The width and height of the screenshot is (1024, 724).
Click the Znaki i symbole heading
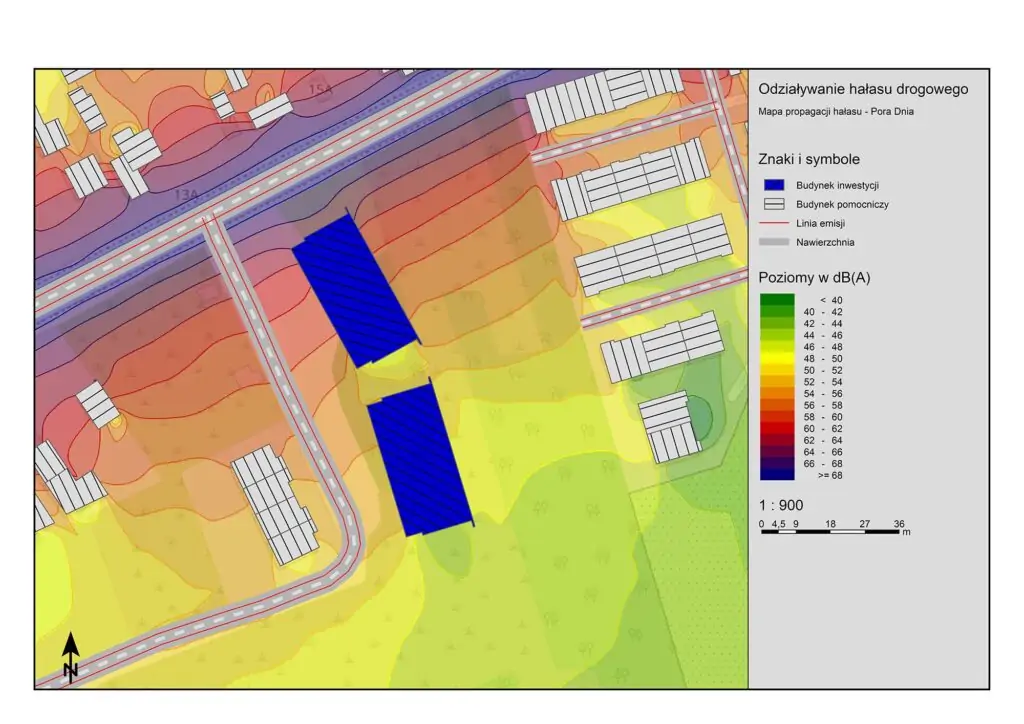tap(809, 159)
